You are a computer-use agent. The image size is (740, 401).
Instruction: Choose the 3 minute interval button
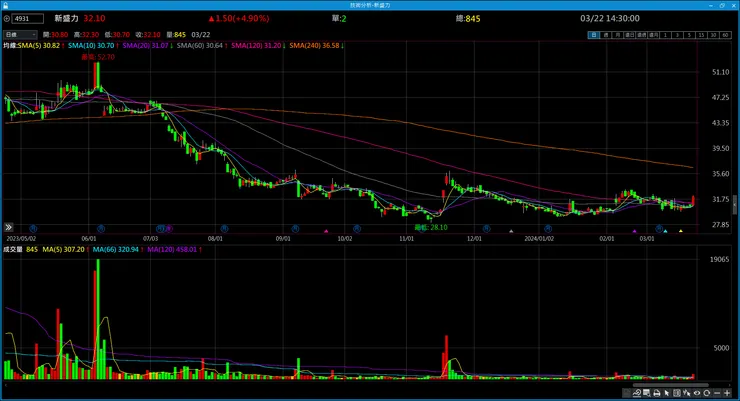tap(677, 35)
